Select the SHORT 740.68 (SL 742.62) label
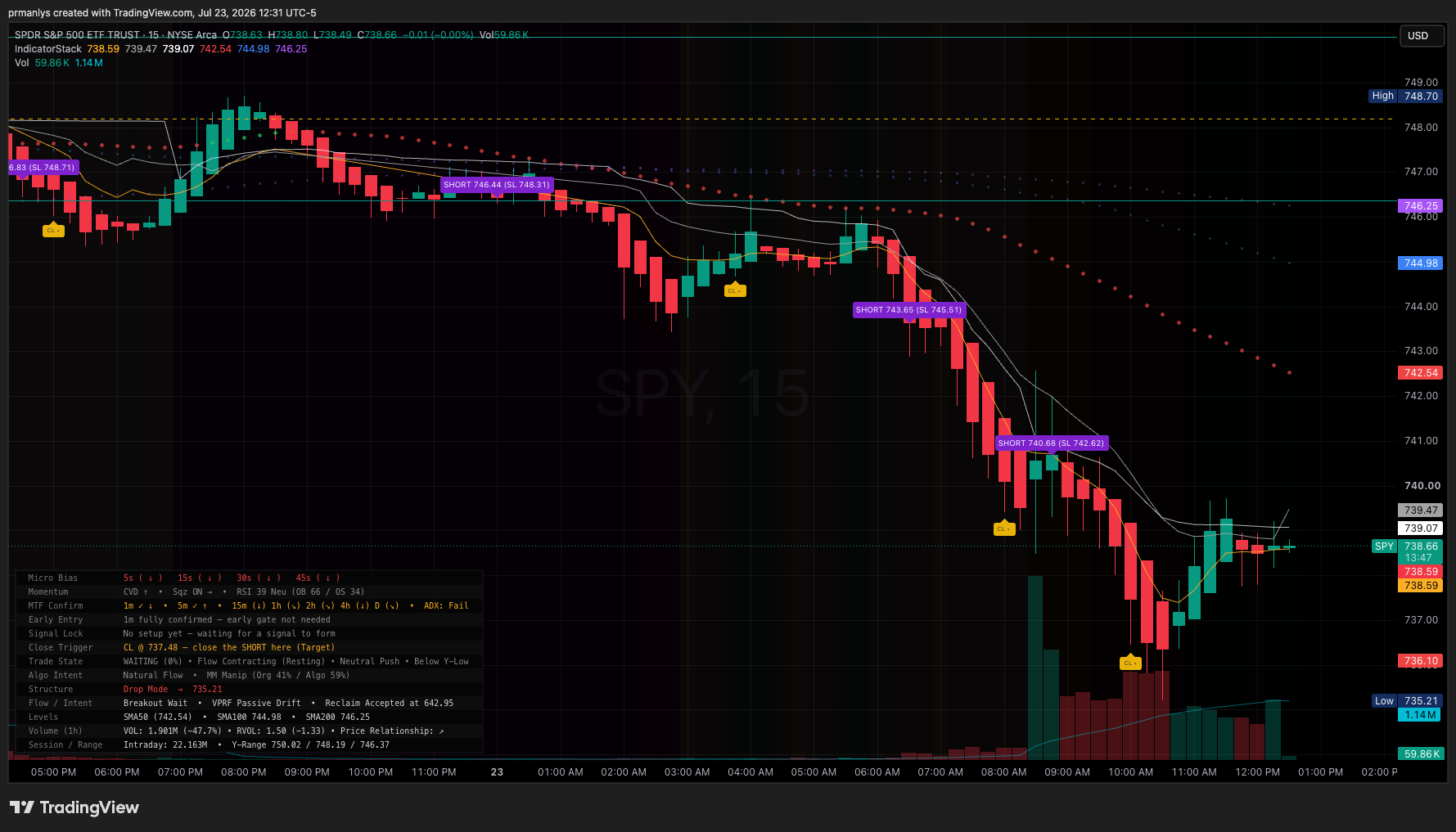This screenshot has width=1456, height=832. 1052,443
